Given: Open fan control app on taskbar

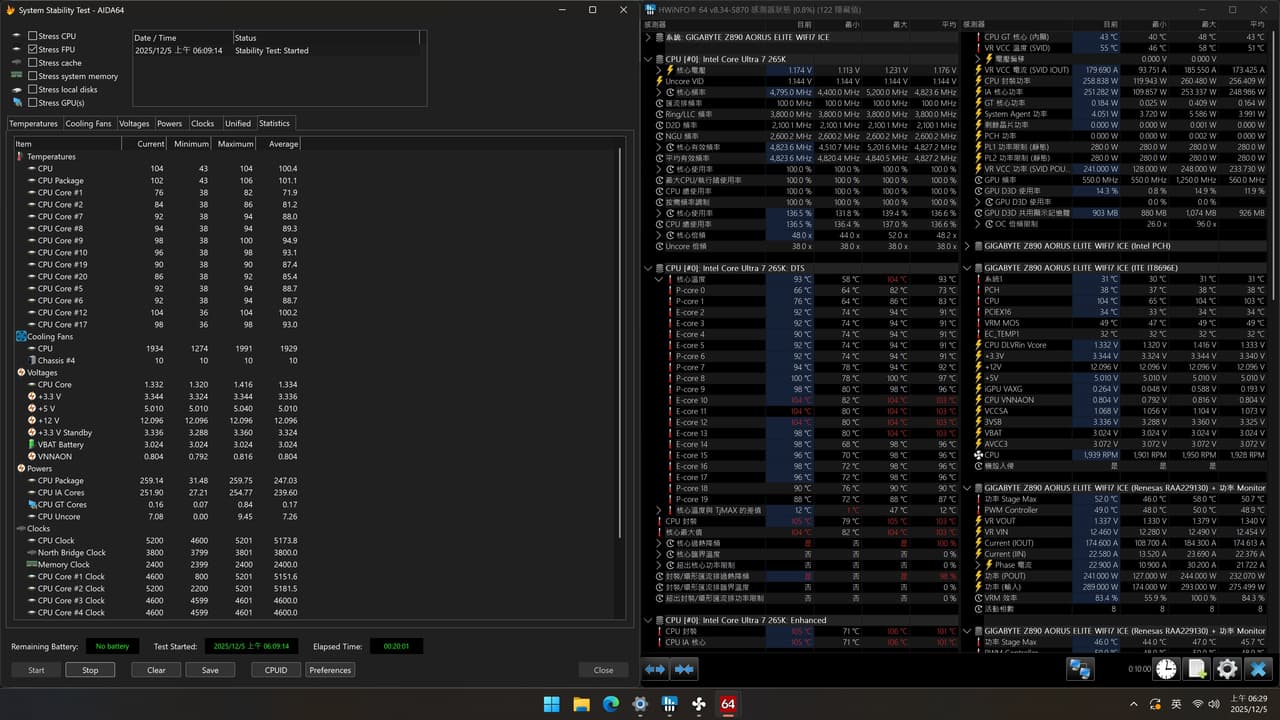Looking at the screenshot, I should (699, 704).
